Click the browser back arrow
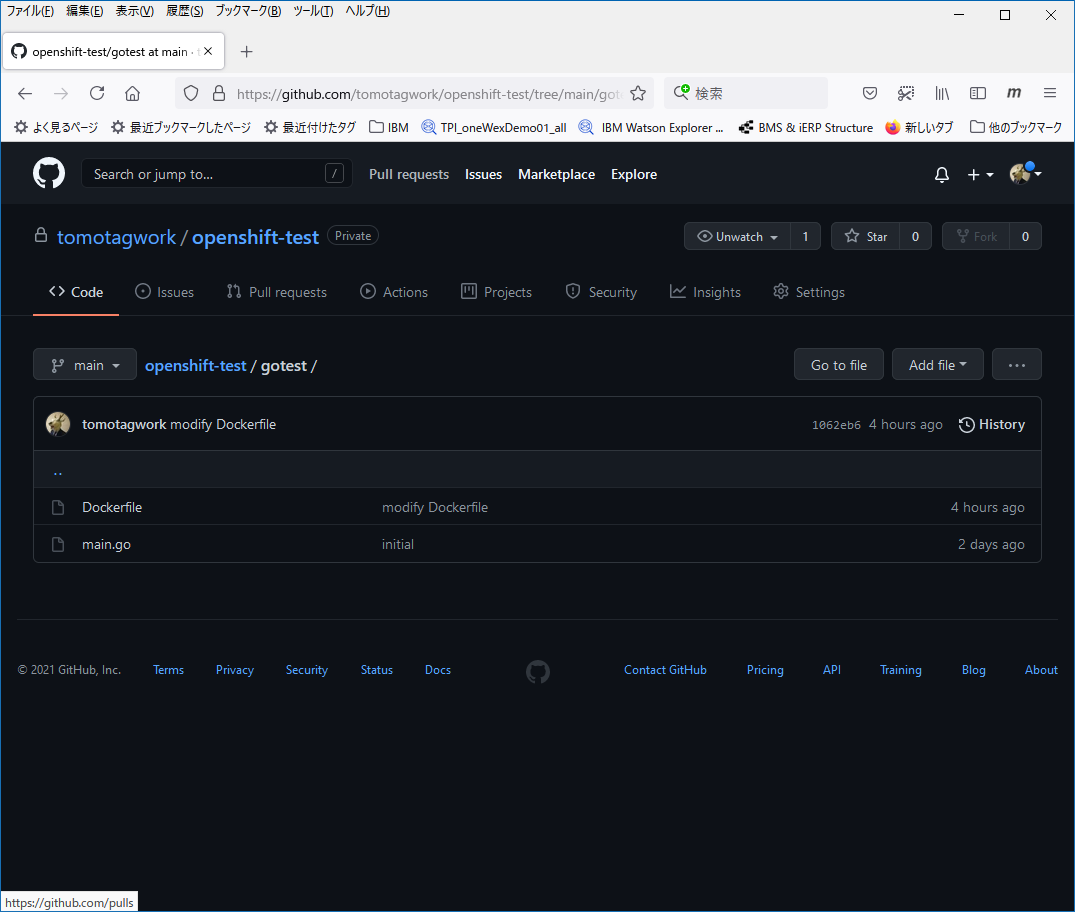Screen dimensions: 1075x912 (25, 94)
